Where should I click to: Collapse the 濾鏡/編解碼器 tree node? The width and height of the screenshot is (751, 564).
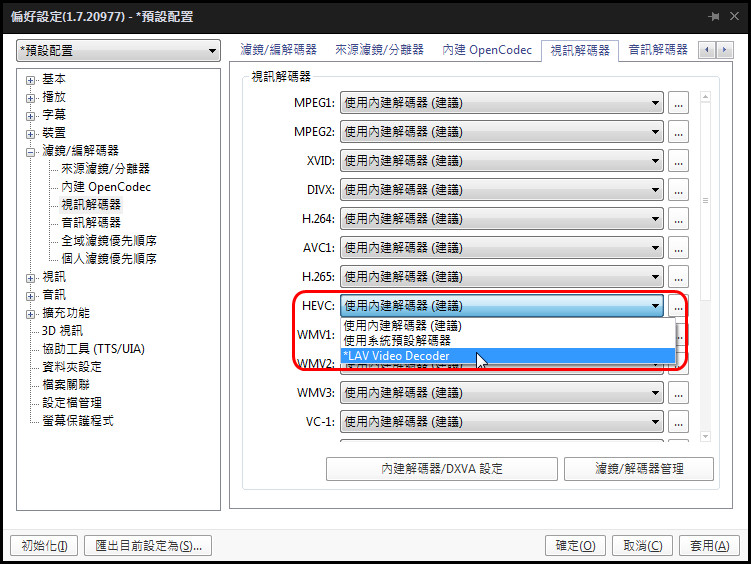pos(30,152)
